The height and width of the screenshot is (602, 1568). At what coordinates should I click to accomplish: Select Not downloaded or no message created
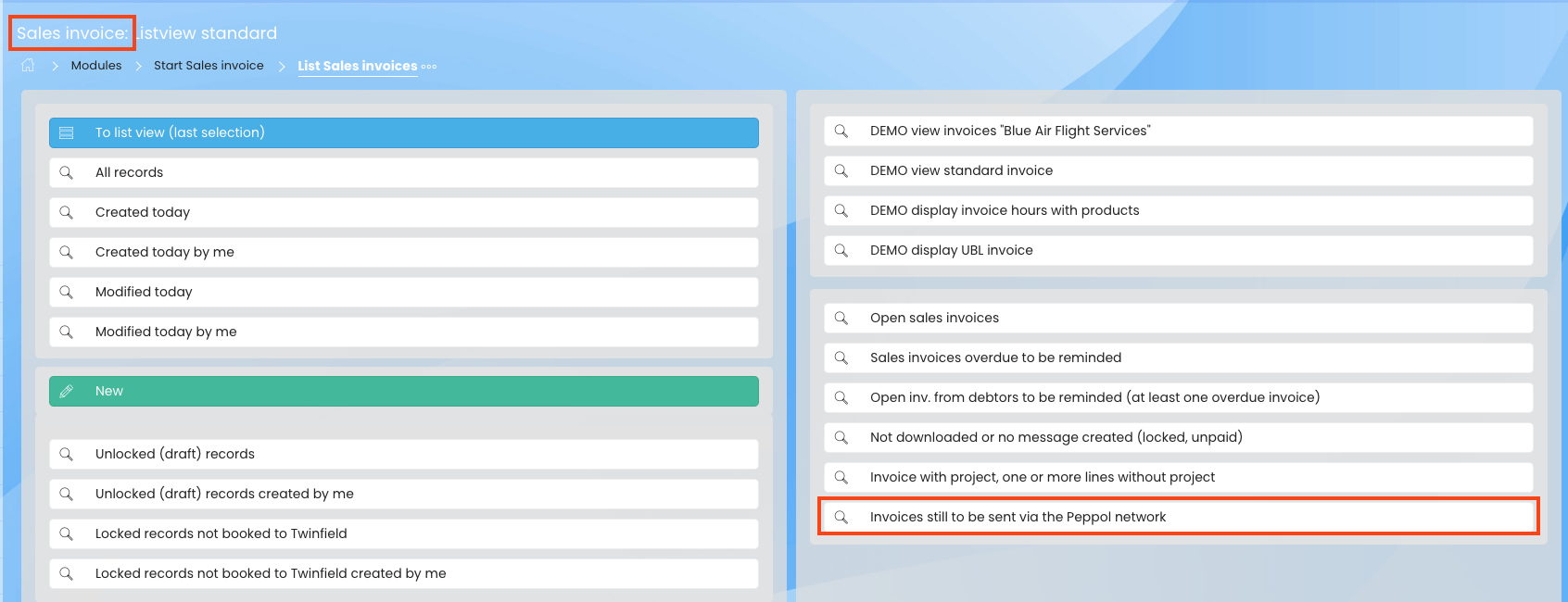[1179, 437]
